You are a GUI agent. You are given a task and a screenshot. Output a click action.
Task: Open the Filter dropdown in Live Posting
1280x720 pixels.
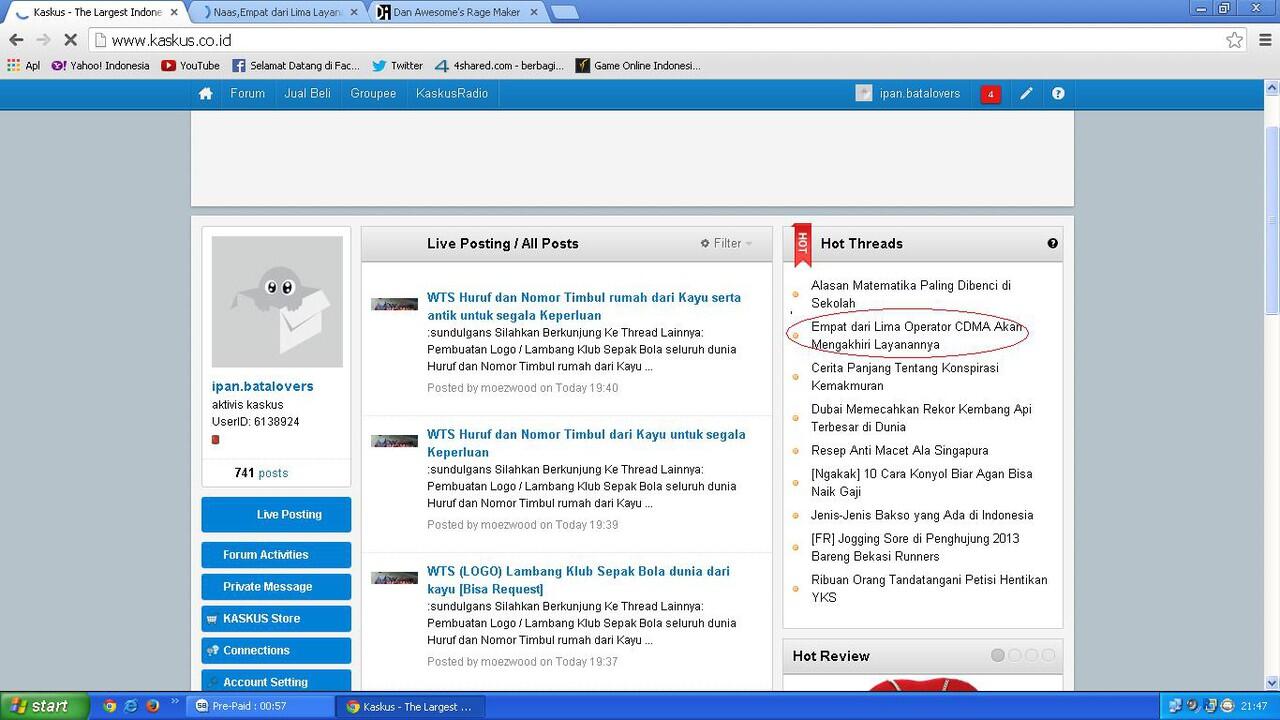[726, 243]
